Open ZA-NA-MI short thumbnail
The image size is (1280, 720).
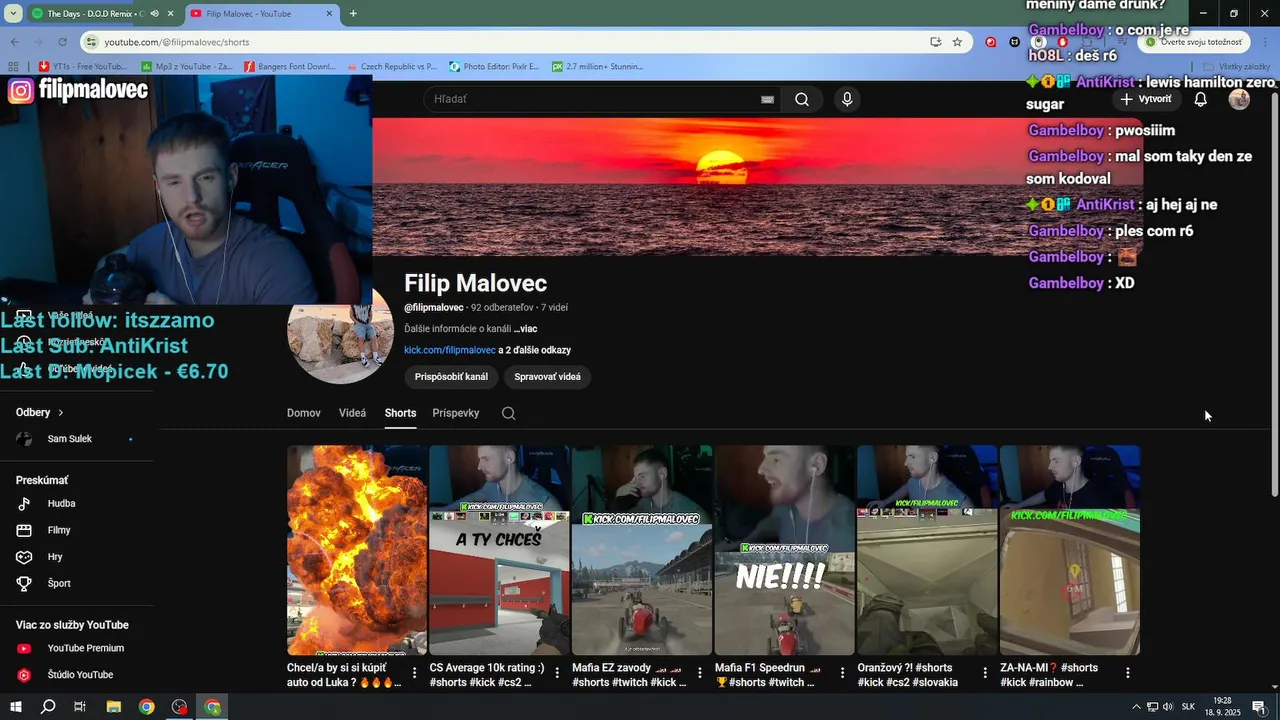1070,550
